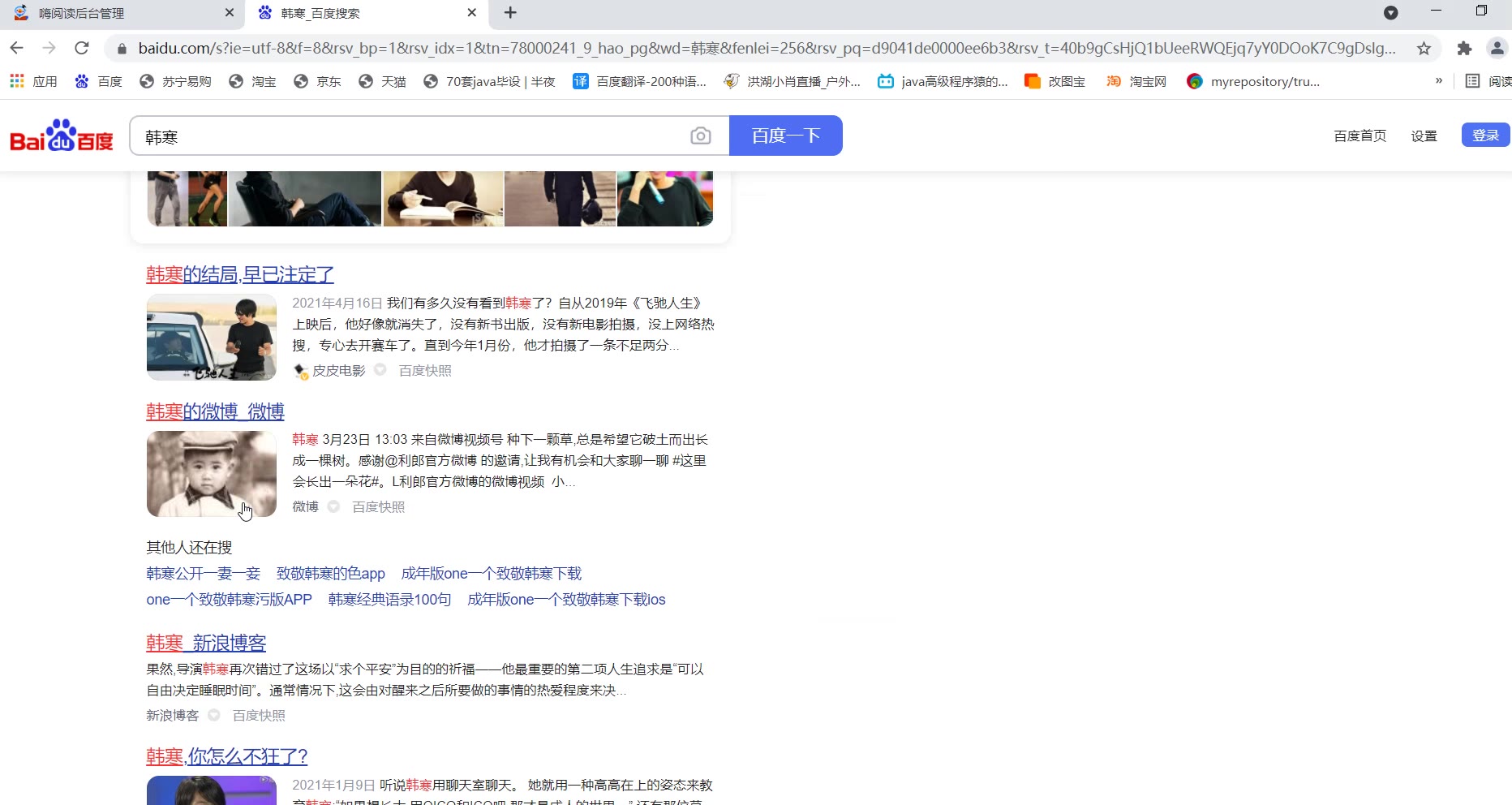Open 新浪博客 source link

point(173,715)
